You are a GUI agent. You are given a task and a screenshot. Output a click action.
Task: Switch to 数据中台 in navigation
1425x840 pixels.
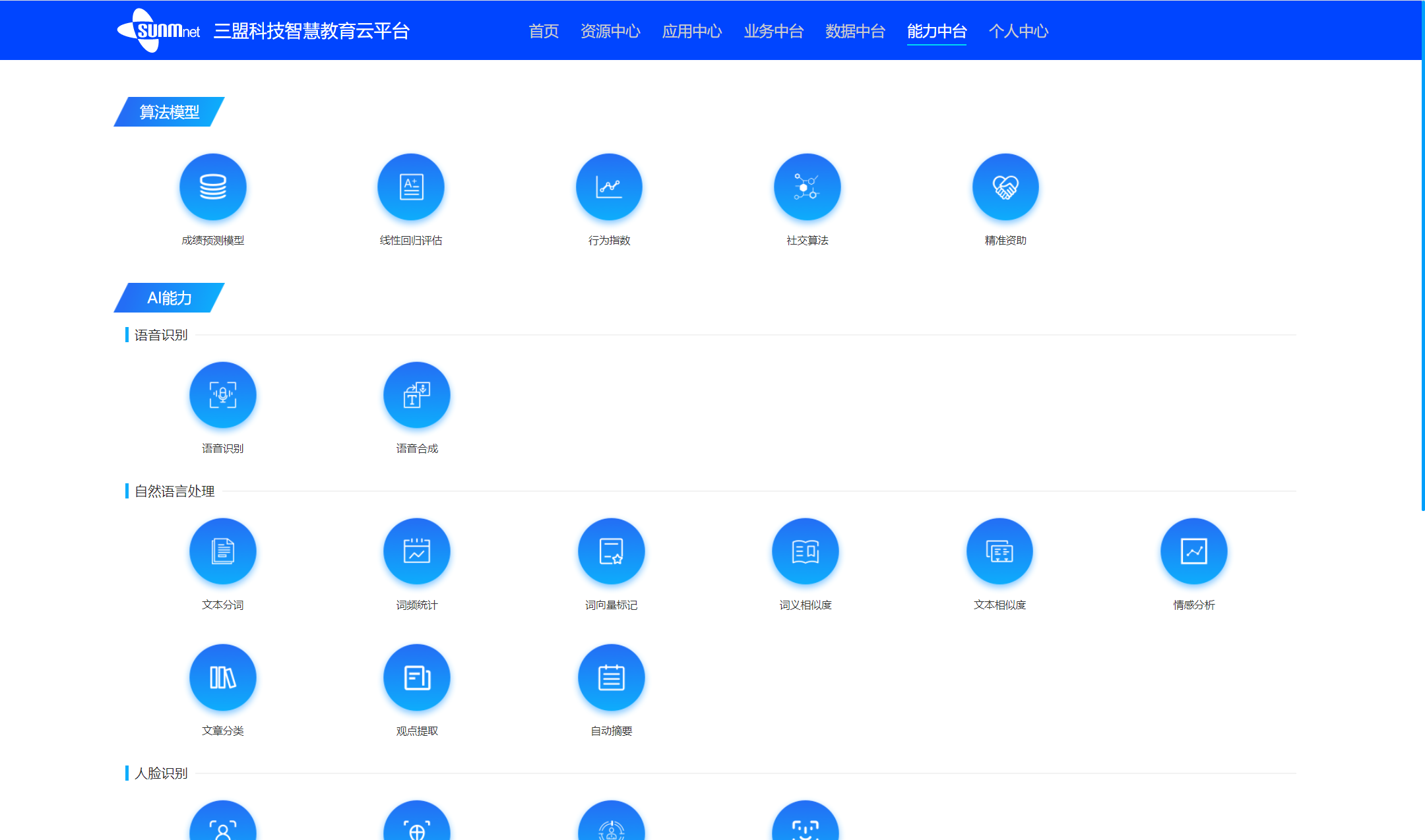[855, 31]
